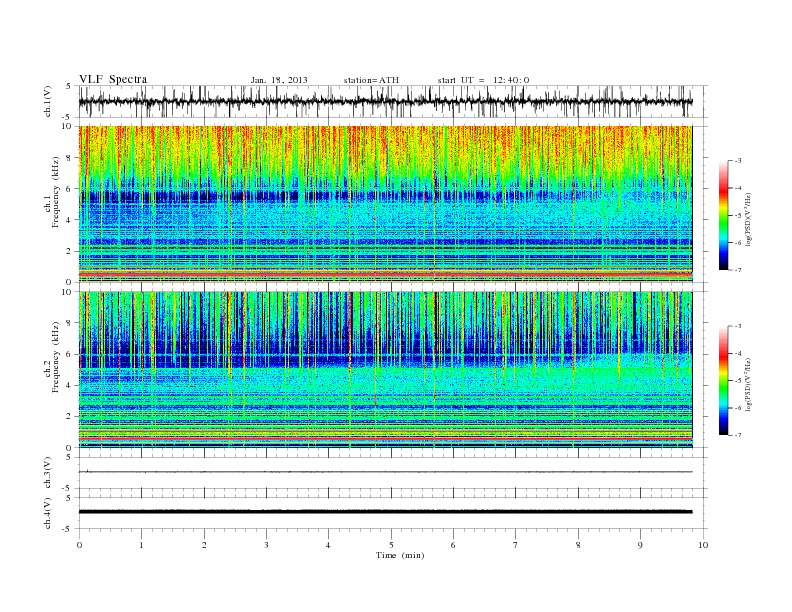The width and height of the screenshot is (792, 612).
Task: Click the ch.2 frequency tick label '10'
Action: 68,292
